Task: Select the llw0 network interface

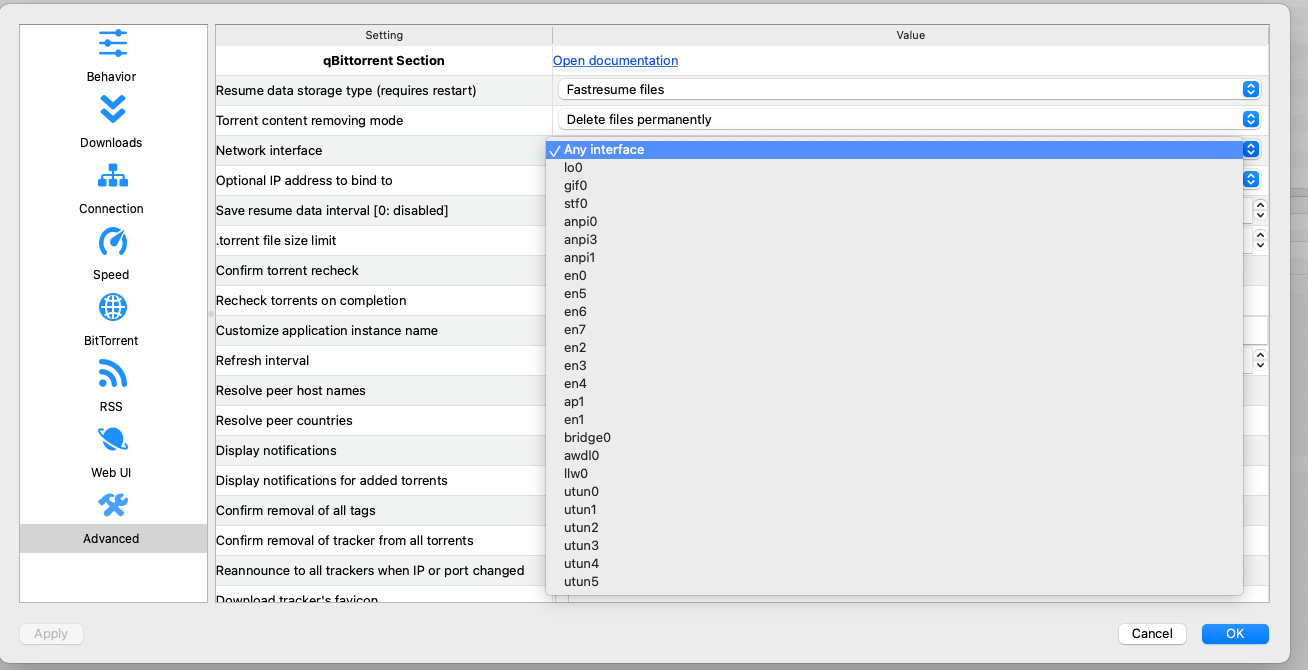Action: click(x=894, y=474)
